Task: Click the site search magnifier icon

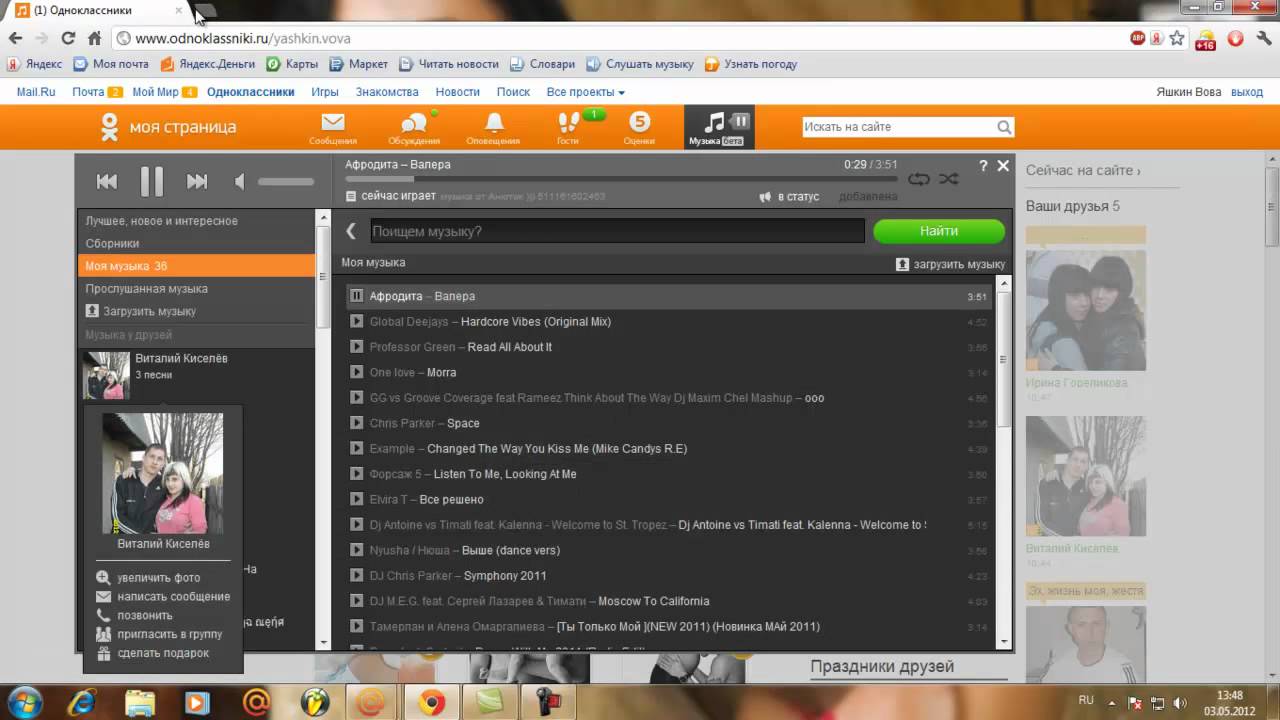Action: click(x=1004, y=127)
